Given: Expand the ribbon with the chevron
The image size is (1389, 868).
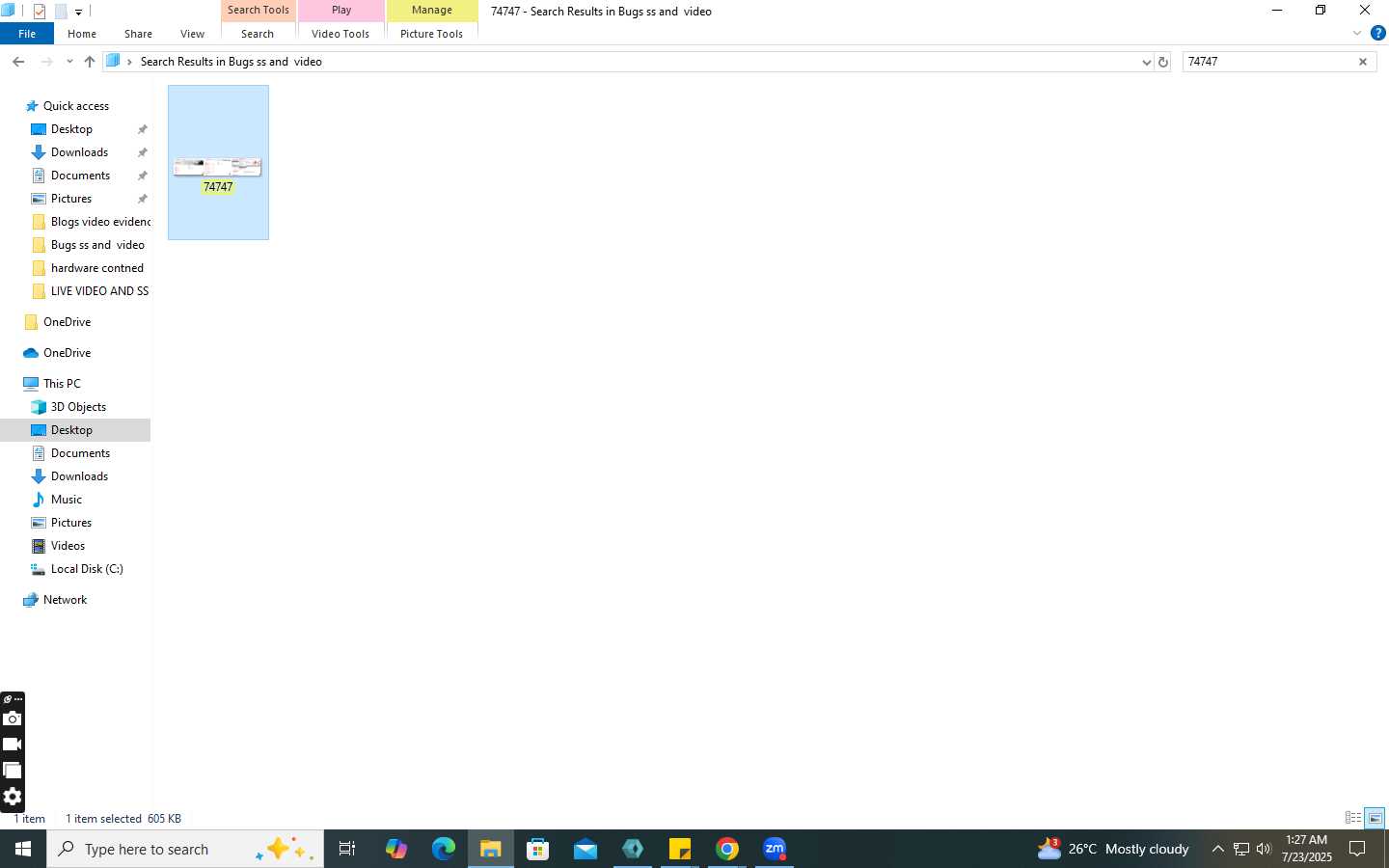Looking at the screenshot, I should tap(1357, 34).
